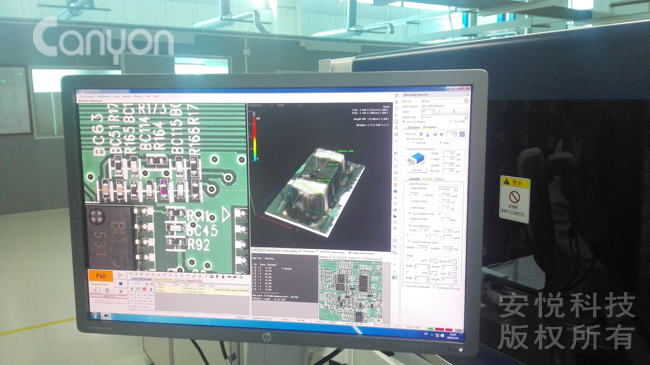The image size is (650, 365).
Task: Switch to the 3D Inspect tab
Action: (x=429, y=127)
